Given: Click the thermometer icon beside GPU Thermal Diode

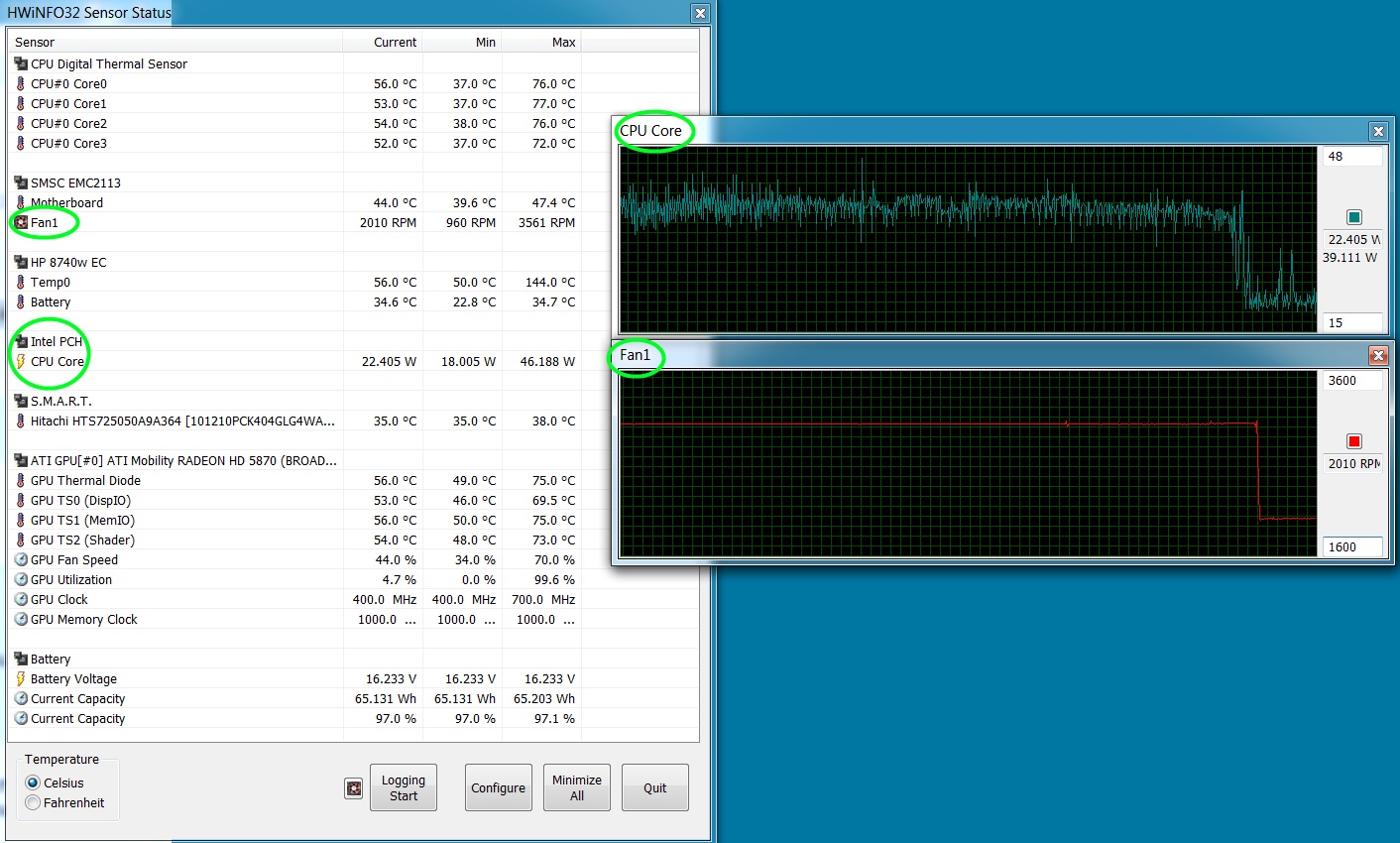Looking at the screenshot, I should pyautogui.click(x=21, y=480).
